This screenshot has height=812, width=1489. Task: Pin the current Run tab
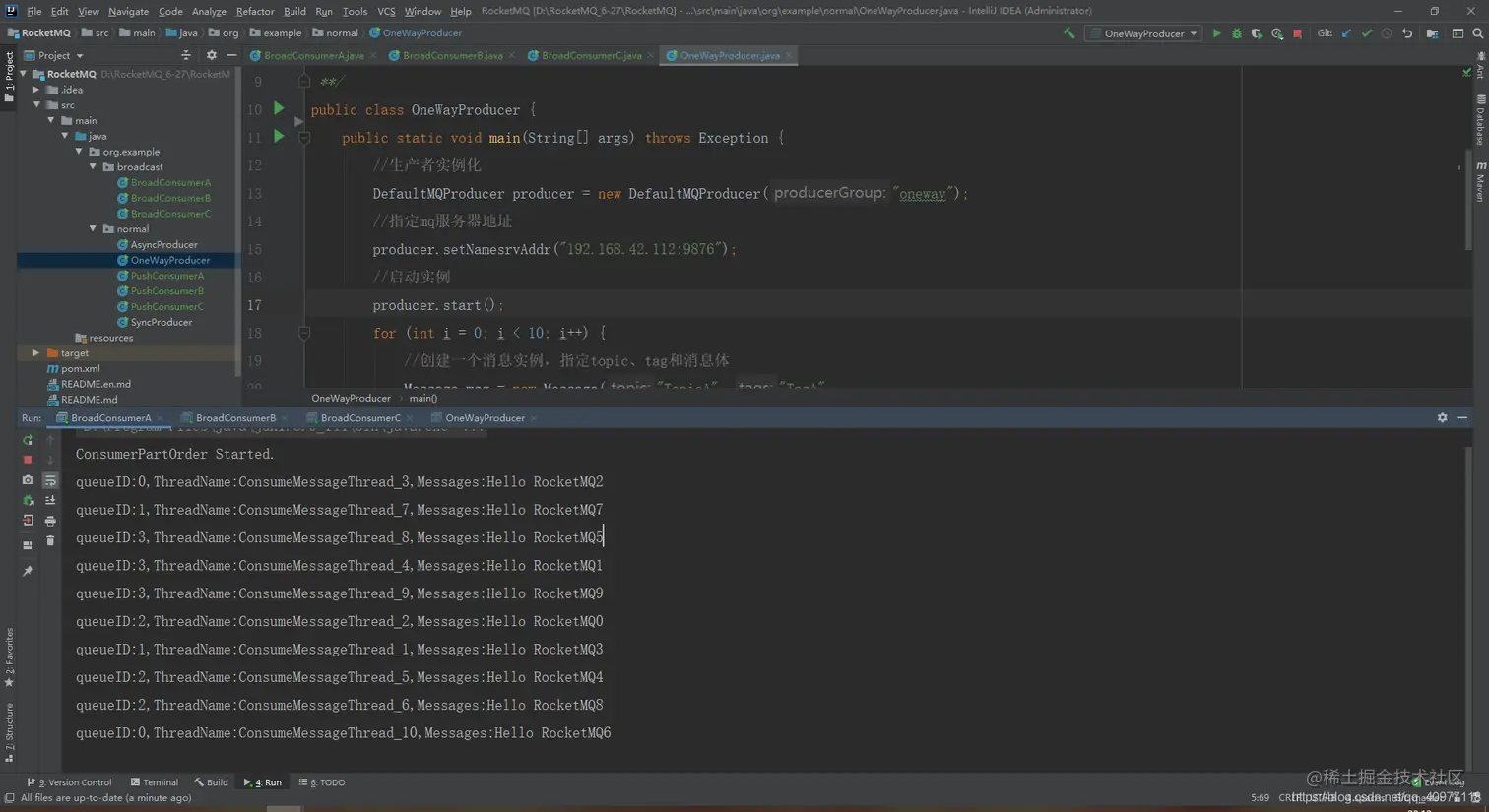point(28,571)
